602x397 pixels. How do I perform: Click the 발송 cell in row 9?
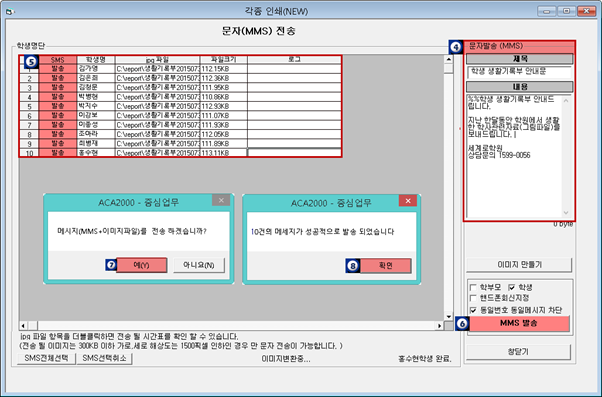tap(58, 144)
